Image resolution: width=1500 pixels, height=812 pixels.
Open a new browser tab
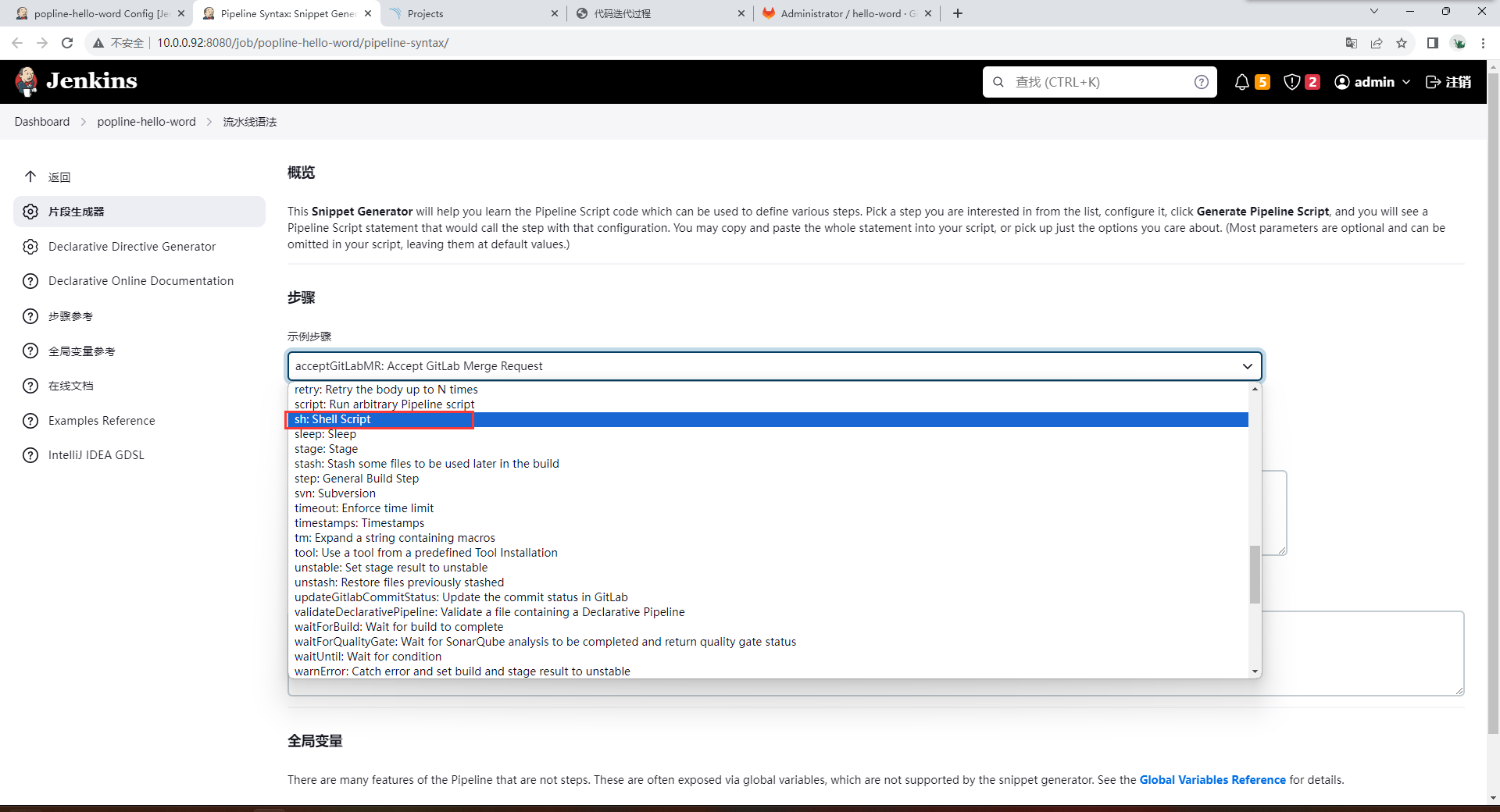click(x=958, y=13)
